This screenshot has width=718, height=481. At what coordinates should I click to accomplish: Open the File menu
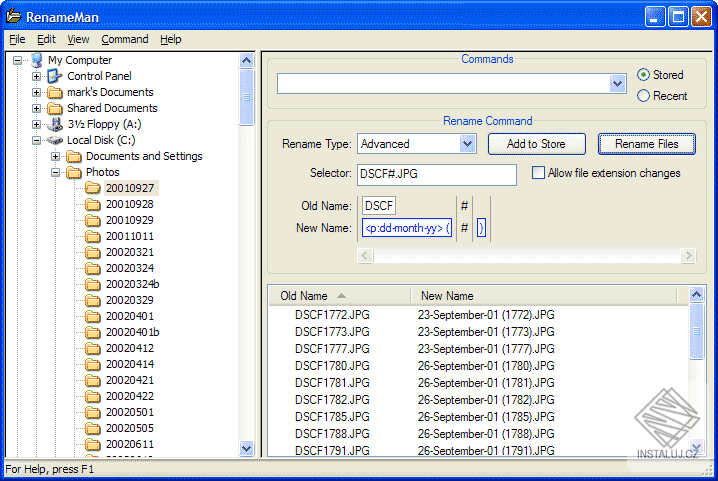[17, 39]
